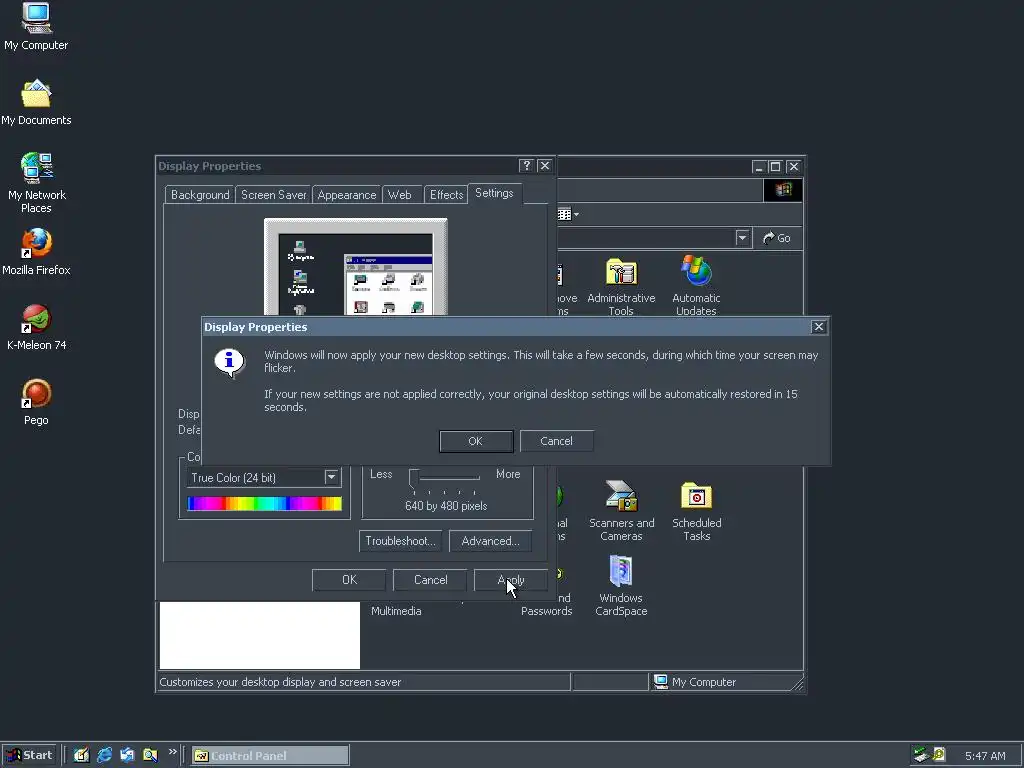
Task: Click Windows flag logo in Control Panel toolbar
Action: [x=783, y=190]
